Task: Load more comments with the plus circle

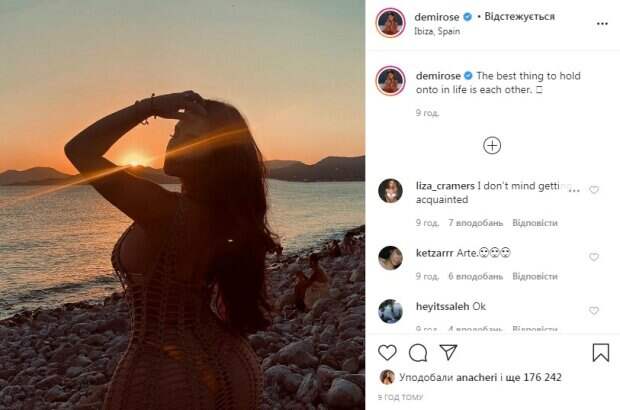Action: (492, 145)
